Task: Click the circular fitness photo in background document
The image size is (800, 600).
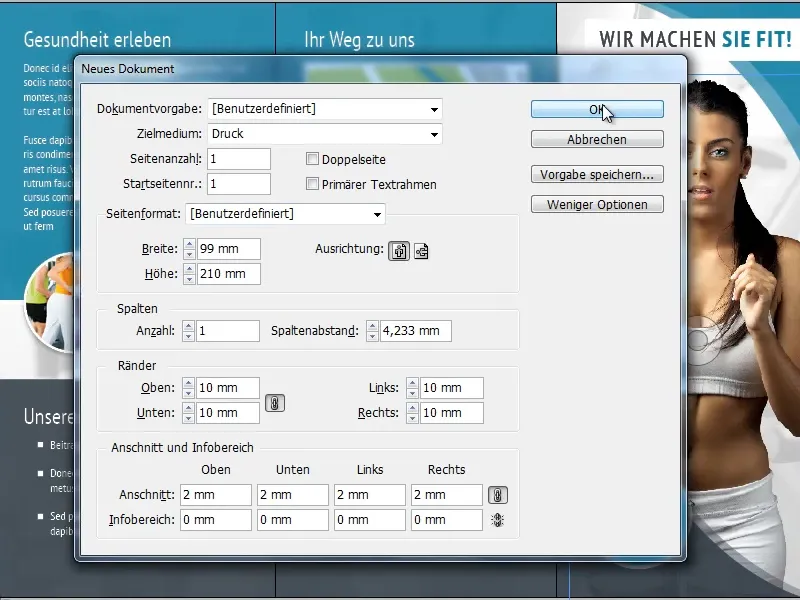Action: 50,304
